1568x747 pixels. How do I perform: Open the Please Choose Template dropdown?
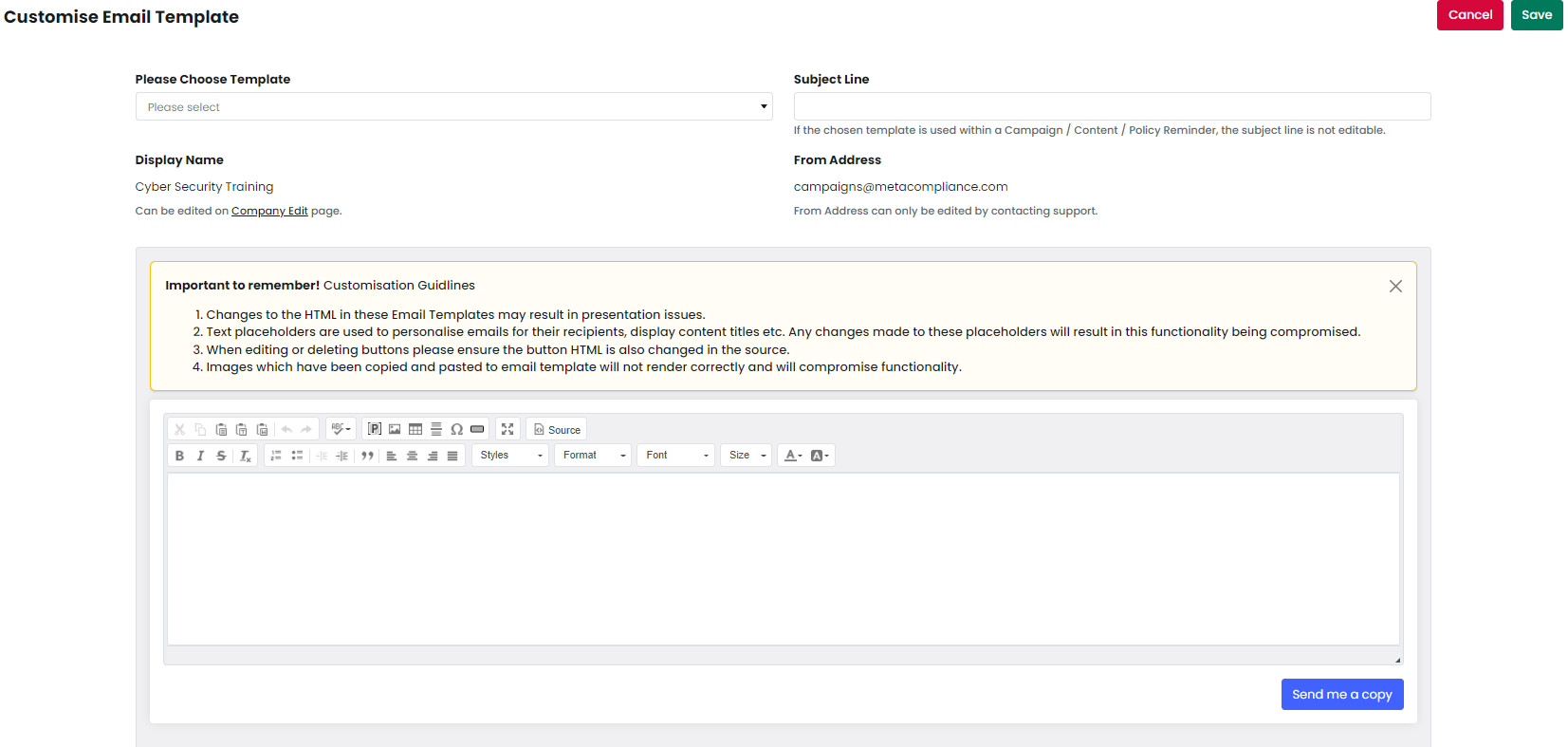(453, 106)
